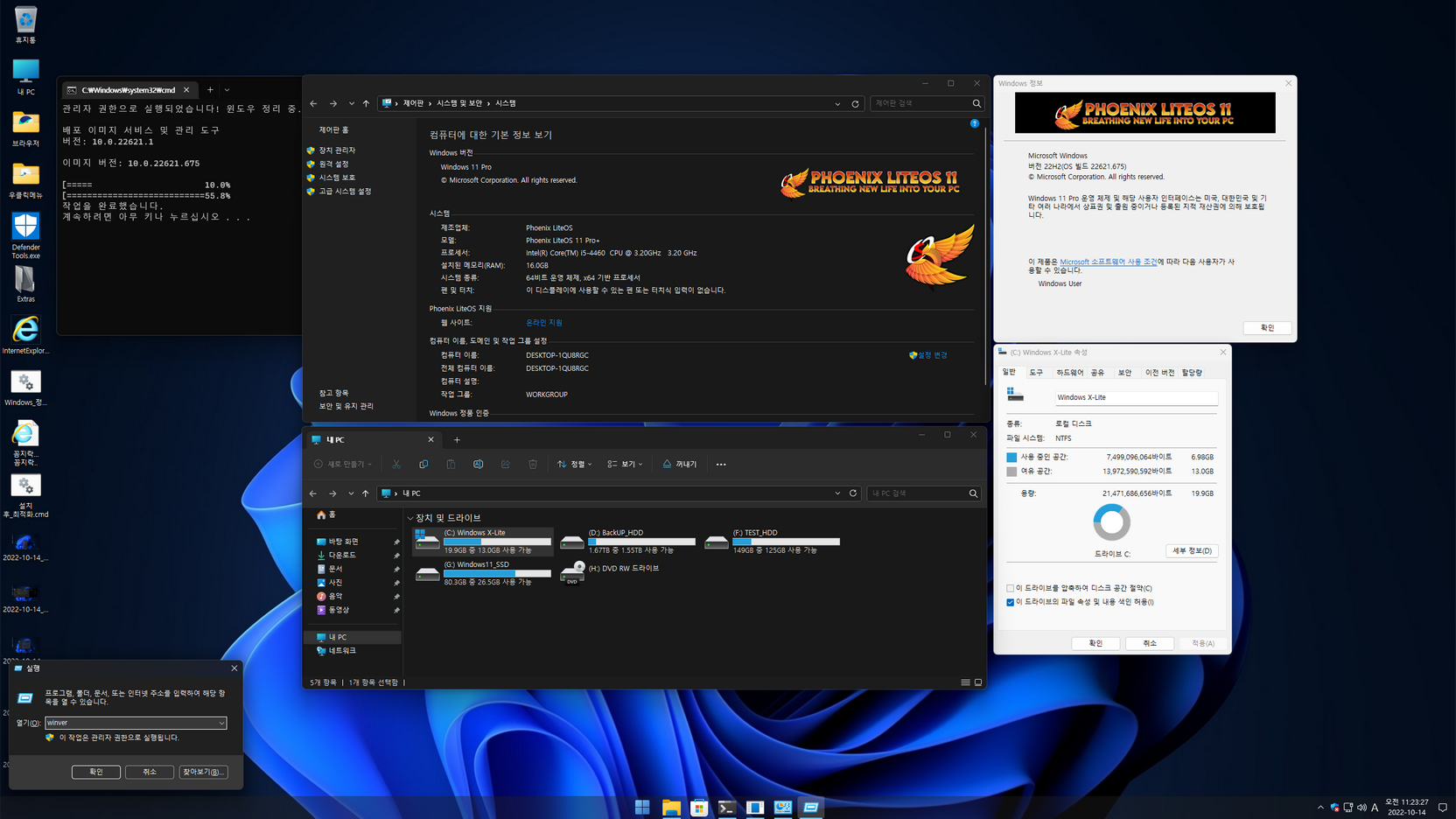Viewport: 1456px width, 819px height.
Task: Click the refresh icon in the Control Panel address bar
Action: [x=855, y=103]
